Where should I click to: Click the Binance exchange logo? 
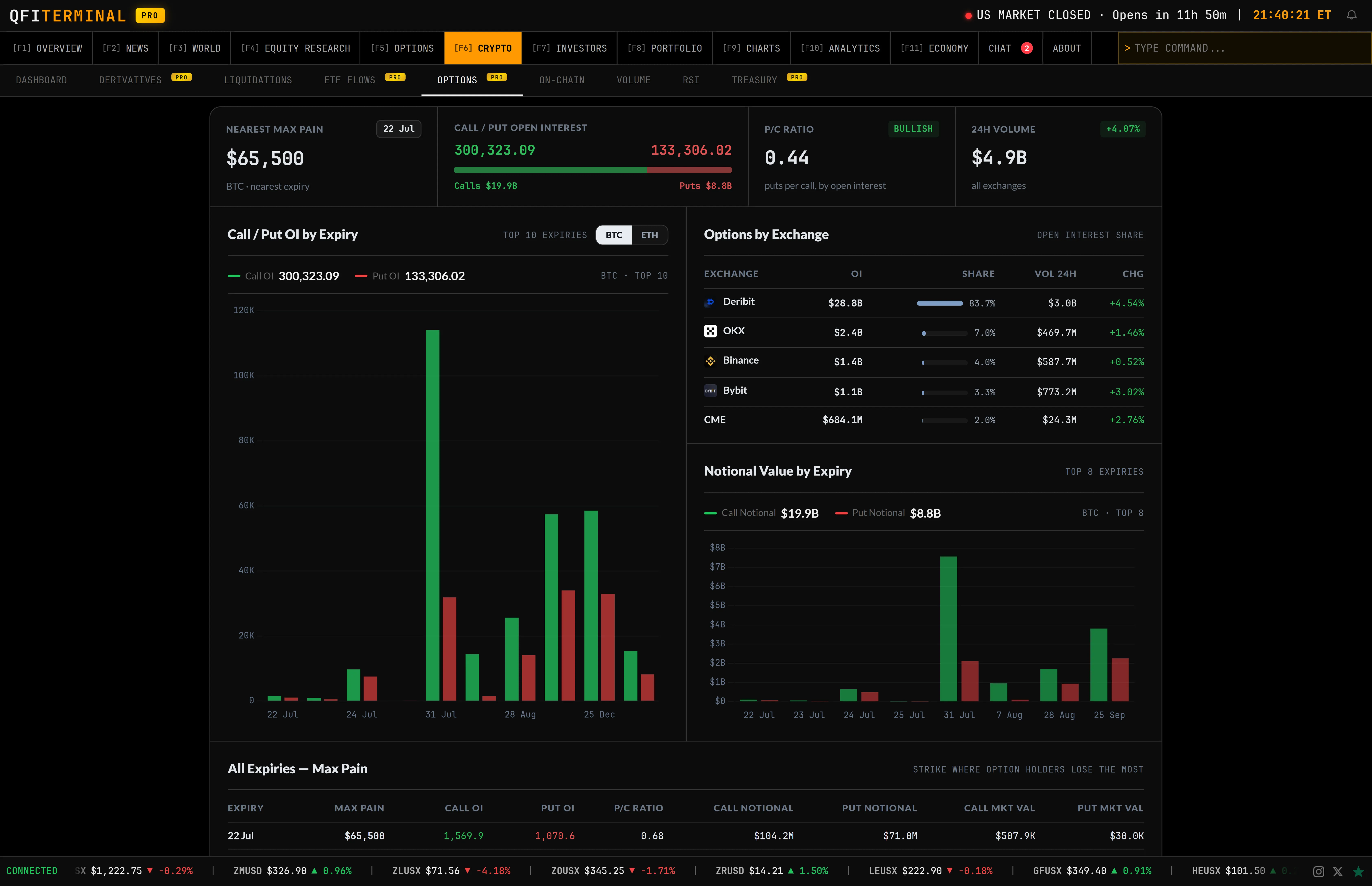pos(710,361)
